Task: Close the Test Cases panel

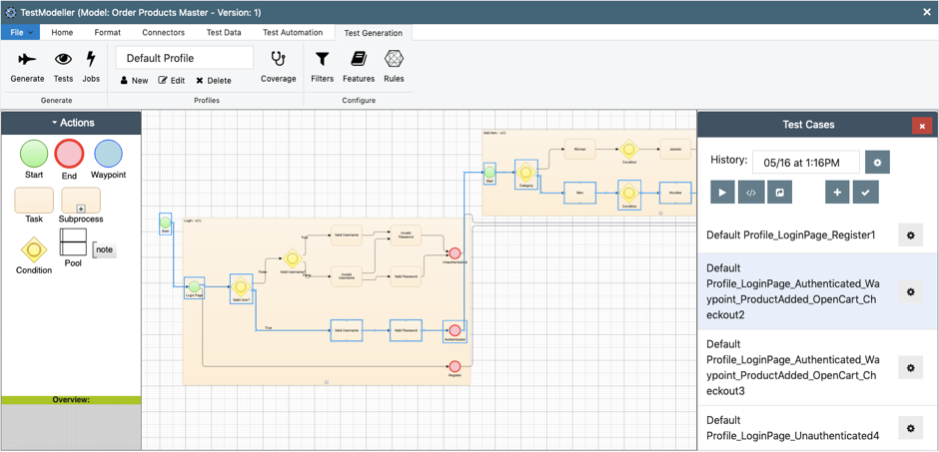Action: pos(922,126)
